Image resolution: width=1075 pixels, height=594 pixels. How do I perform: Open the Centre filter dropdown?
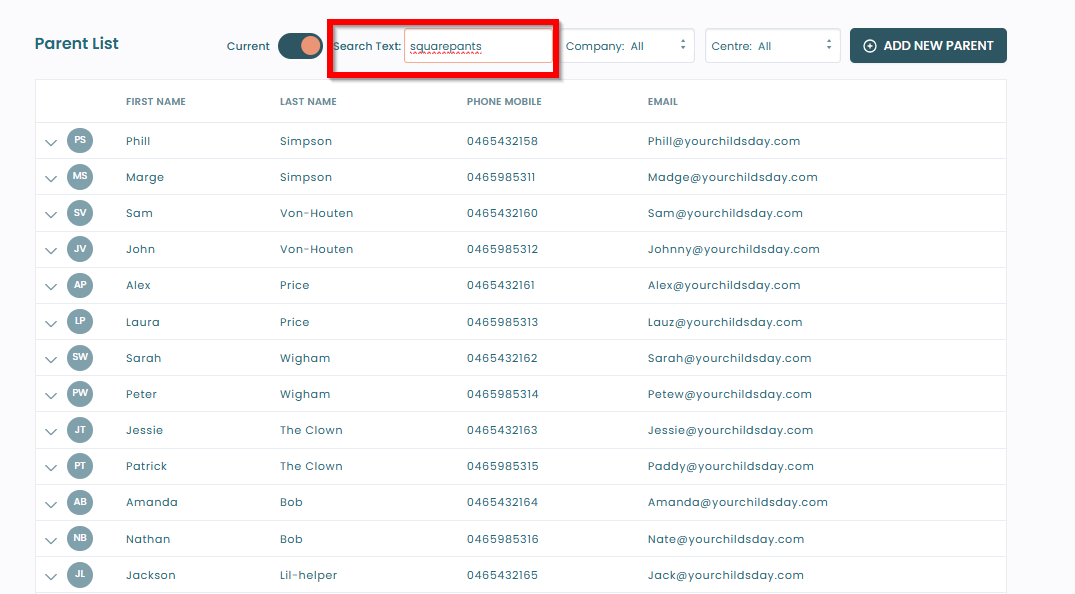[773, 46]
